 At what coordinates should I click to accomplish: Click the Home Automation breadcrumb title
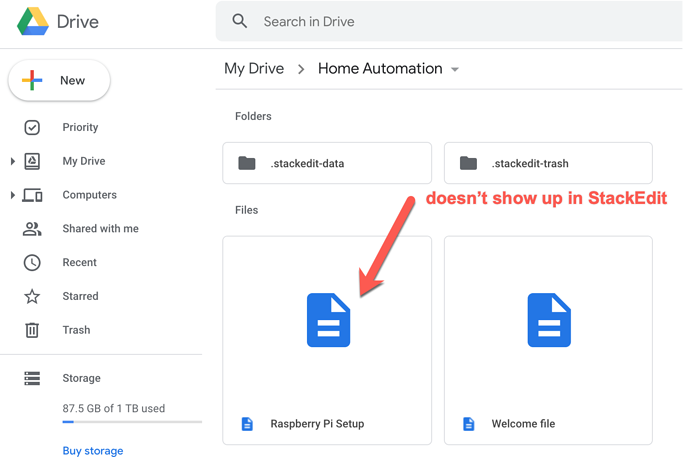(380, 69)
